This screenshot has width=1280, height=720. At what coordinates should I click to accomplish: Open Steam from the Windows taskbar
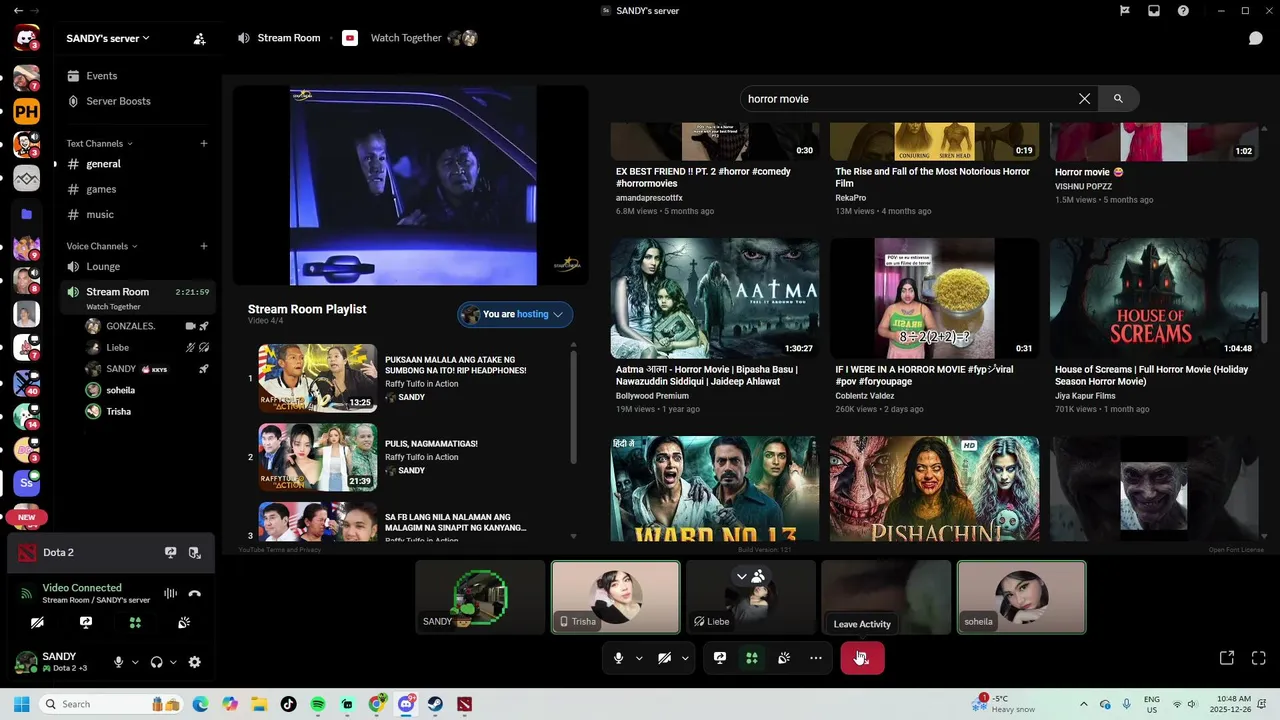[x=435, y=704]
